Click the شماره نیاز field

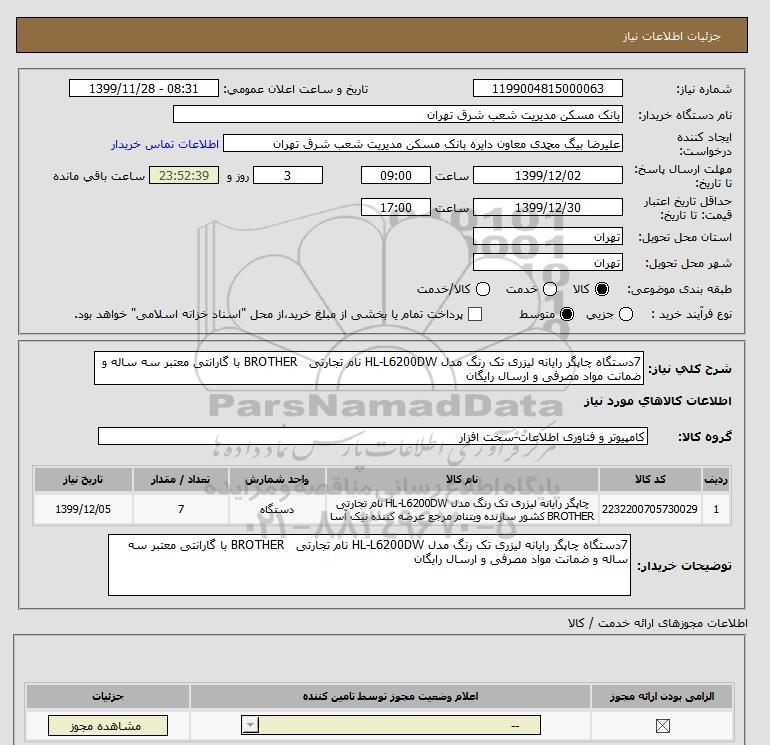(x=546, y=88)
